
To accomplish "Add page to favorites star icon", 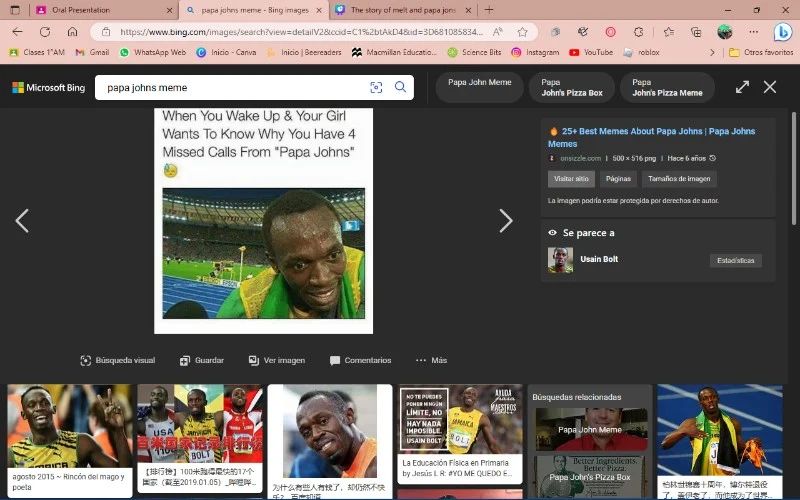I will pyautogui.click(x=522, y=32).
